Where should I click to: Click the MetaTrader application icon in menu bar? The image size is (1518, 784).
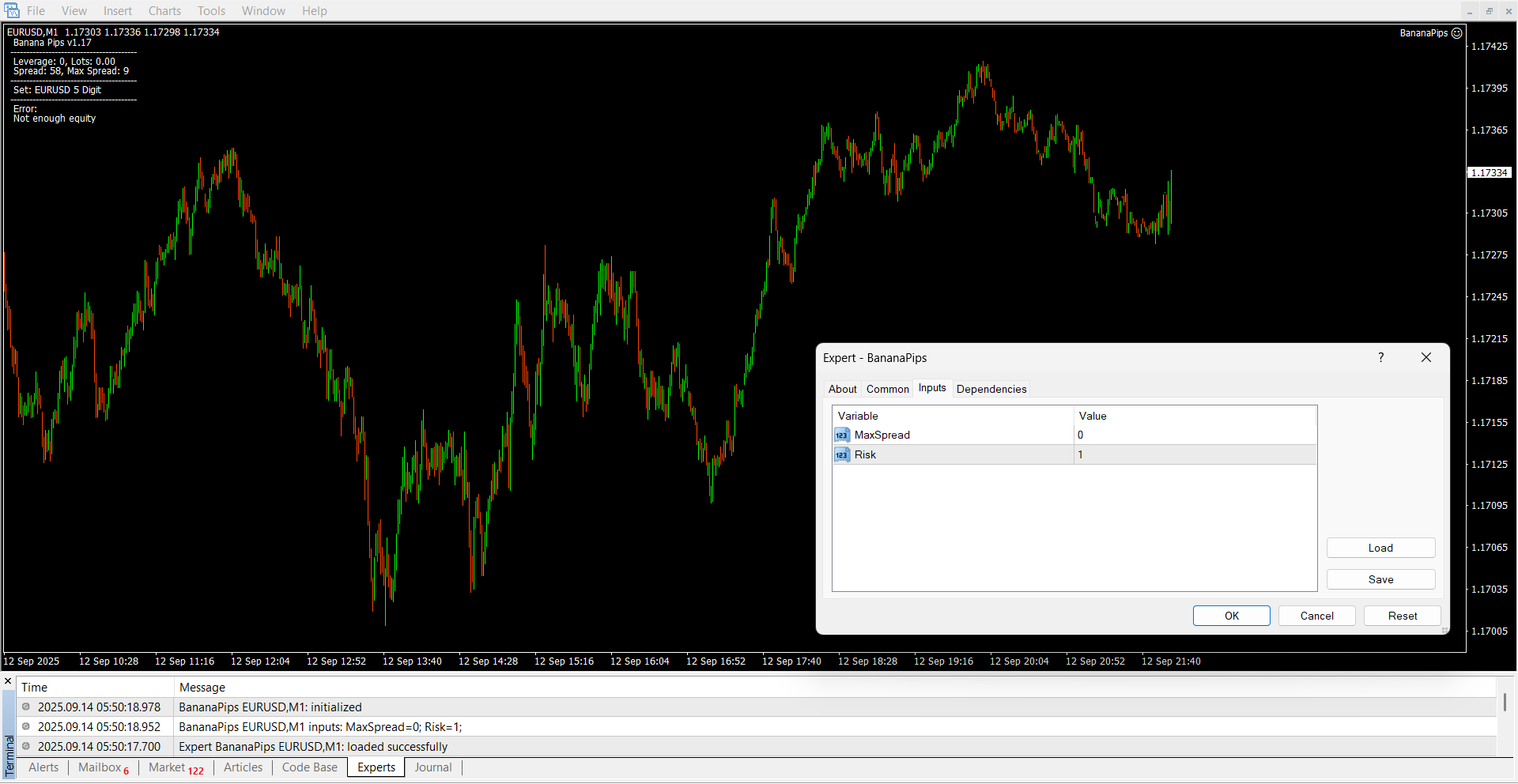pos(12,10)
